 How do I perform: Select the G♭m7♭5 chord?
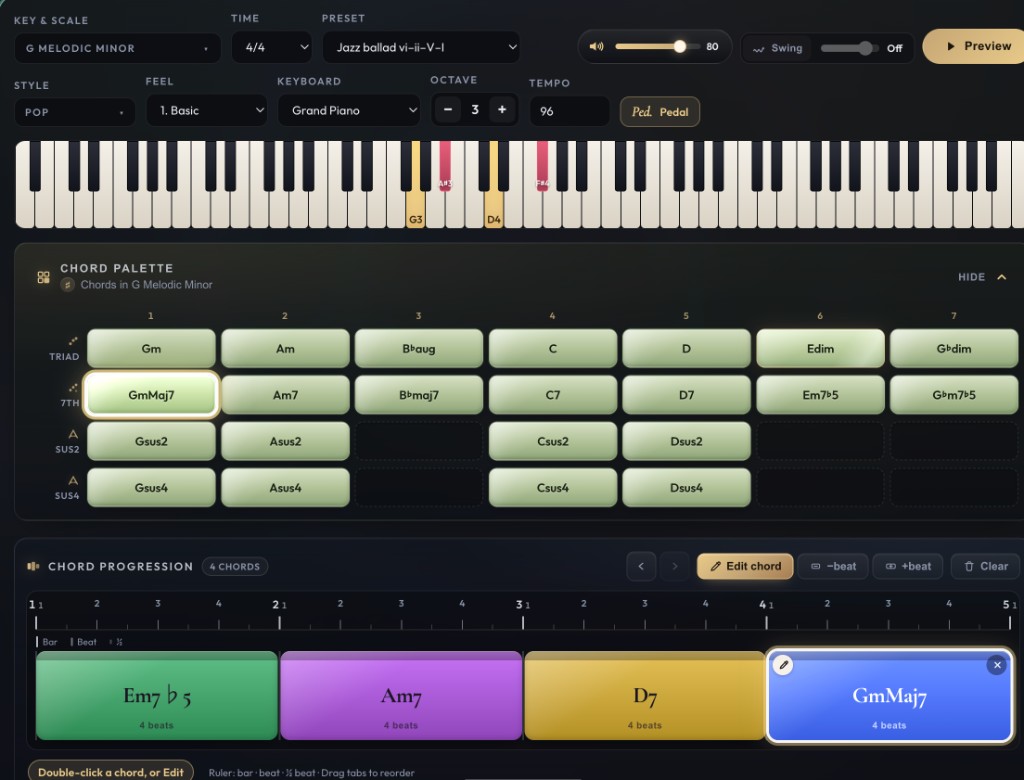[953, 395]
